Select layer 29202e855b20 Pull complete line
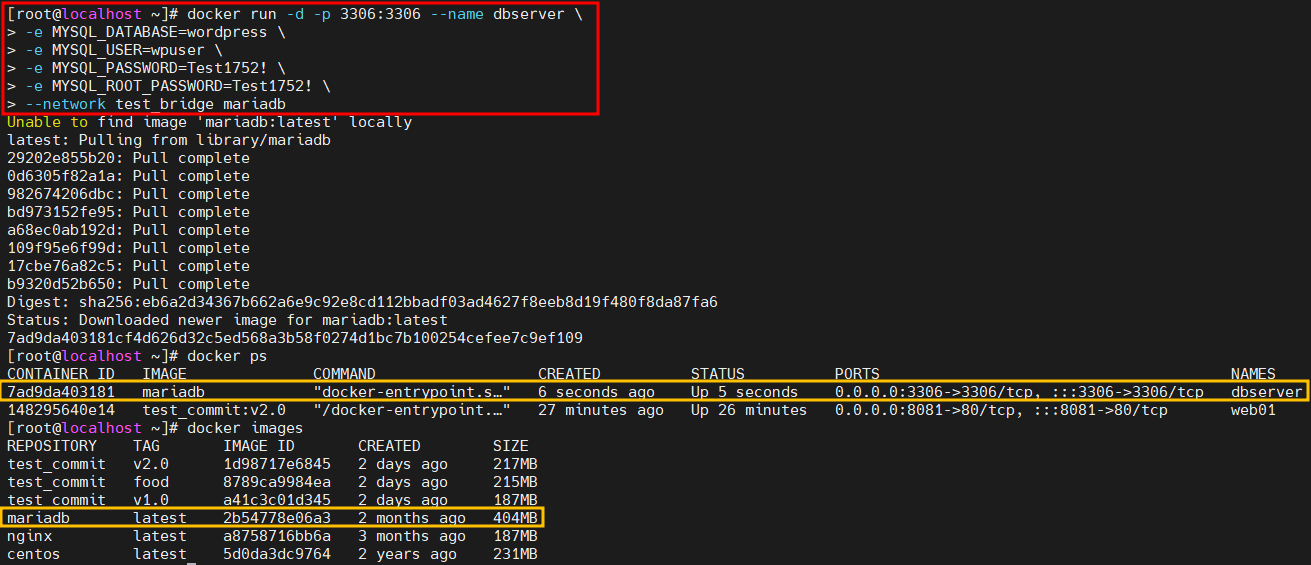The image size is (1311, 565). pyautogui.click(x=128, y=158)
